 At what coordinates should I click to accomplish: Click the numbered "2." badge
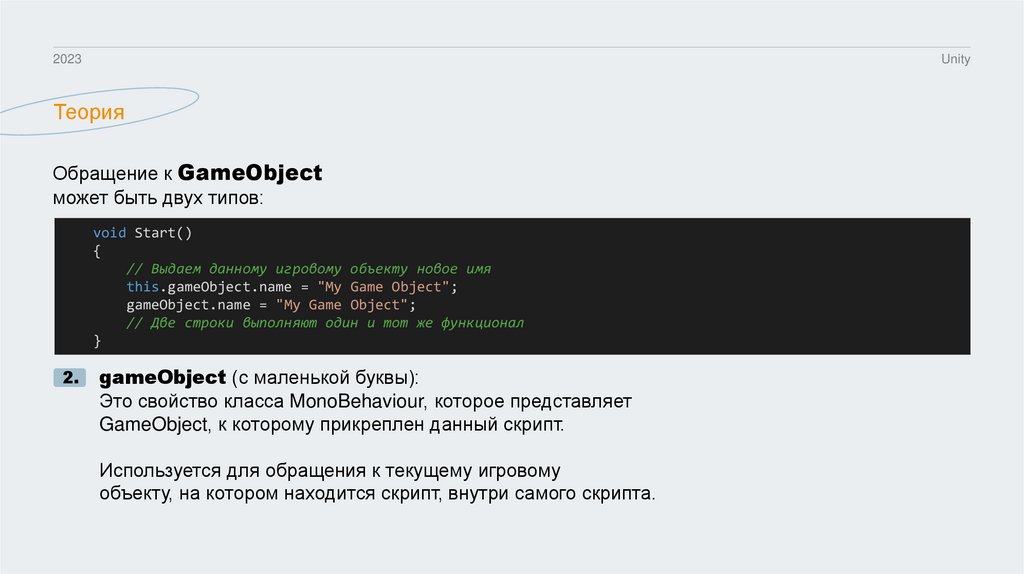tap(70, 379)
